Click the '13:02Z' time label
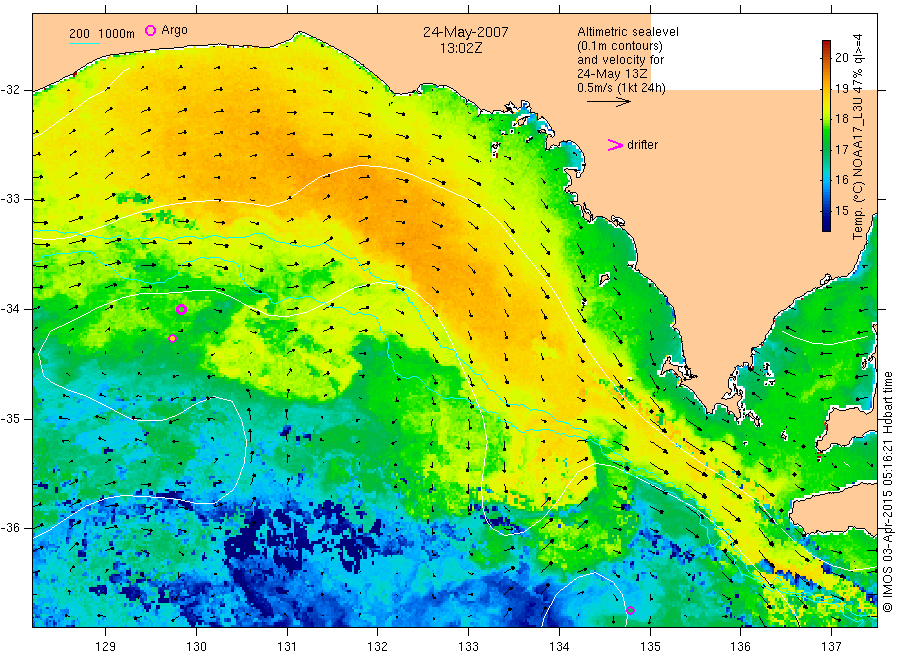900x660 pixels. (461, 49)
